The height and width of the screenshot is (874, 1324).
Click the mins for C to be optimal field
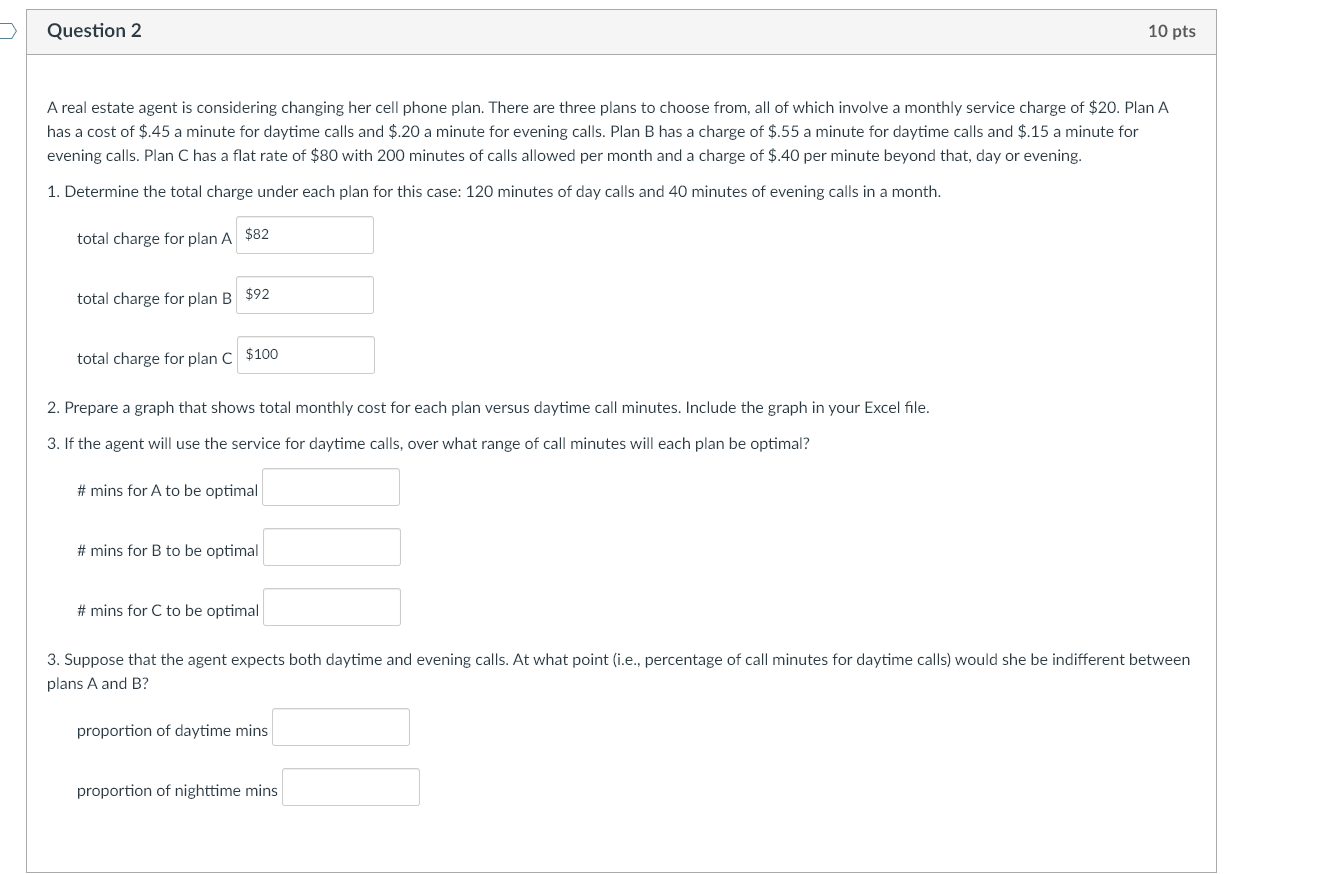331,607
